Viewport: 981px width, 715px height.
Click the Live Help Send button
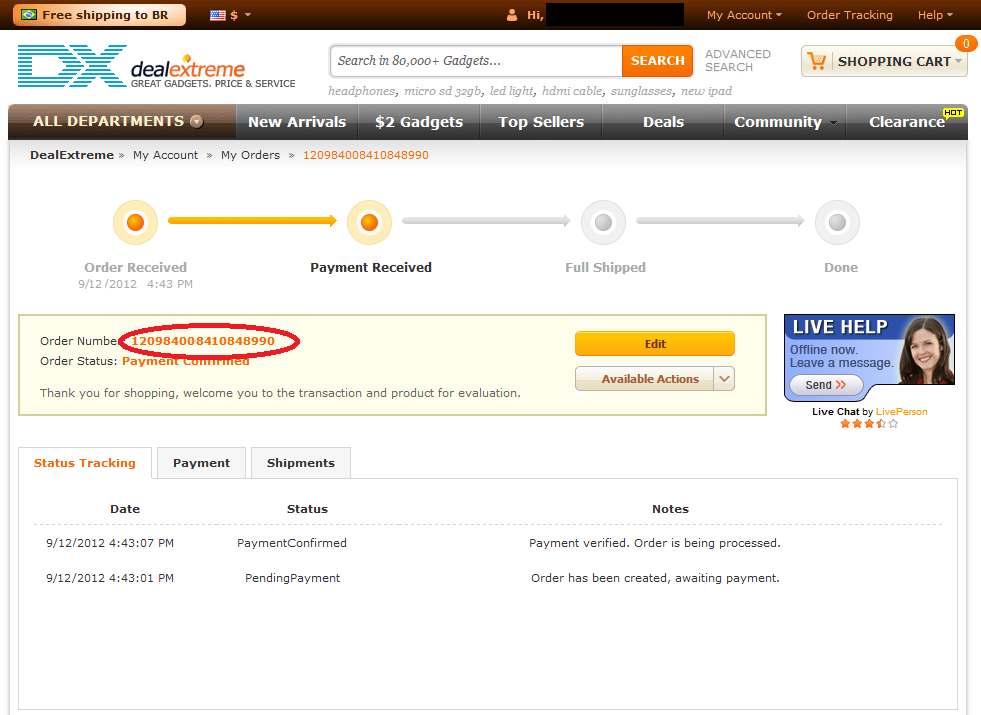point(826,385)
